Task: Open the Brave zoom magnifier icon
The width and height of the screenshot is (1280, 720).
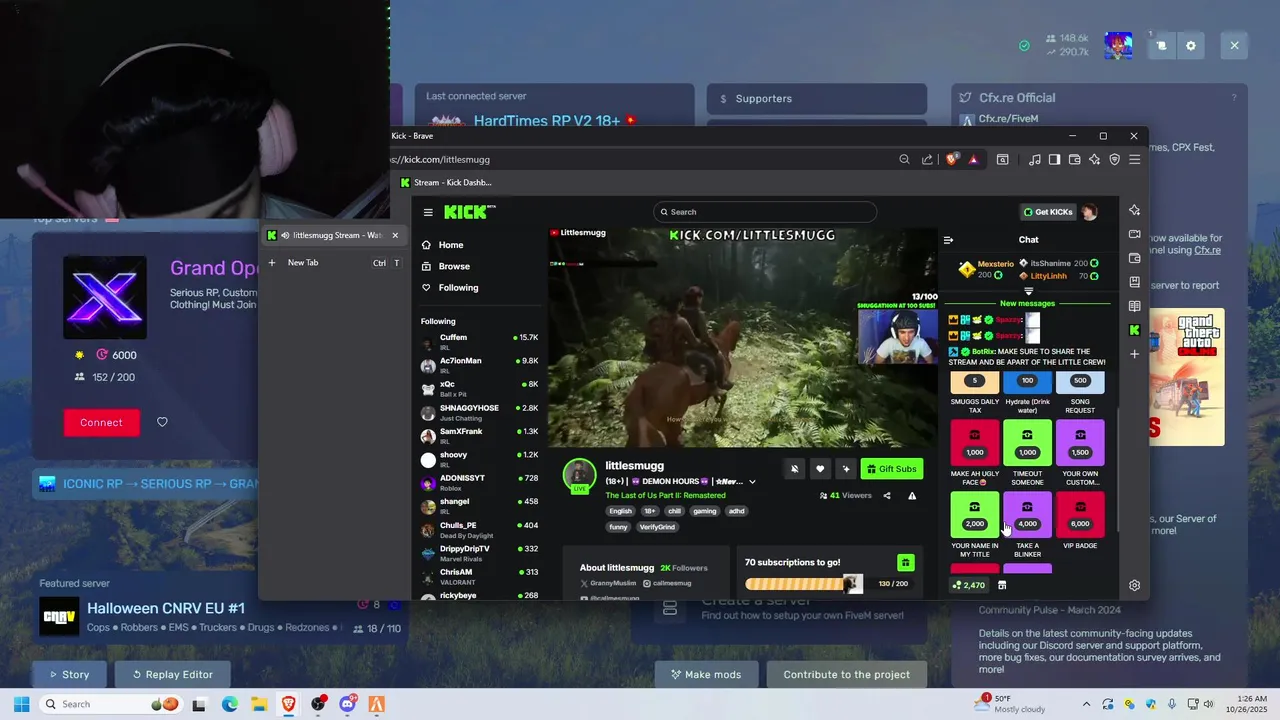Action: click(x=905, y=159)
